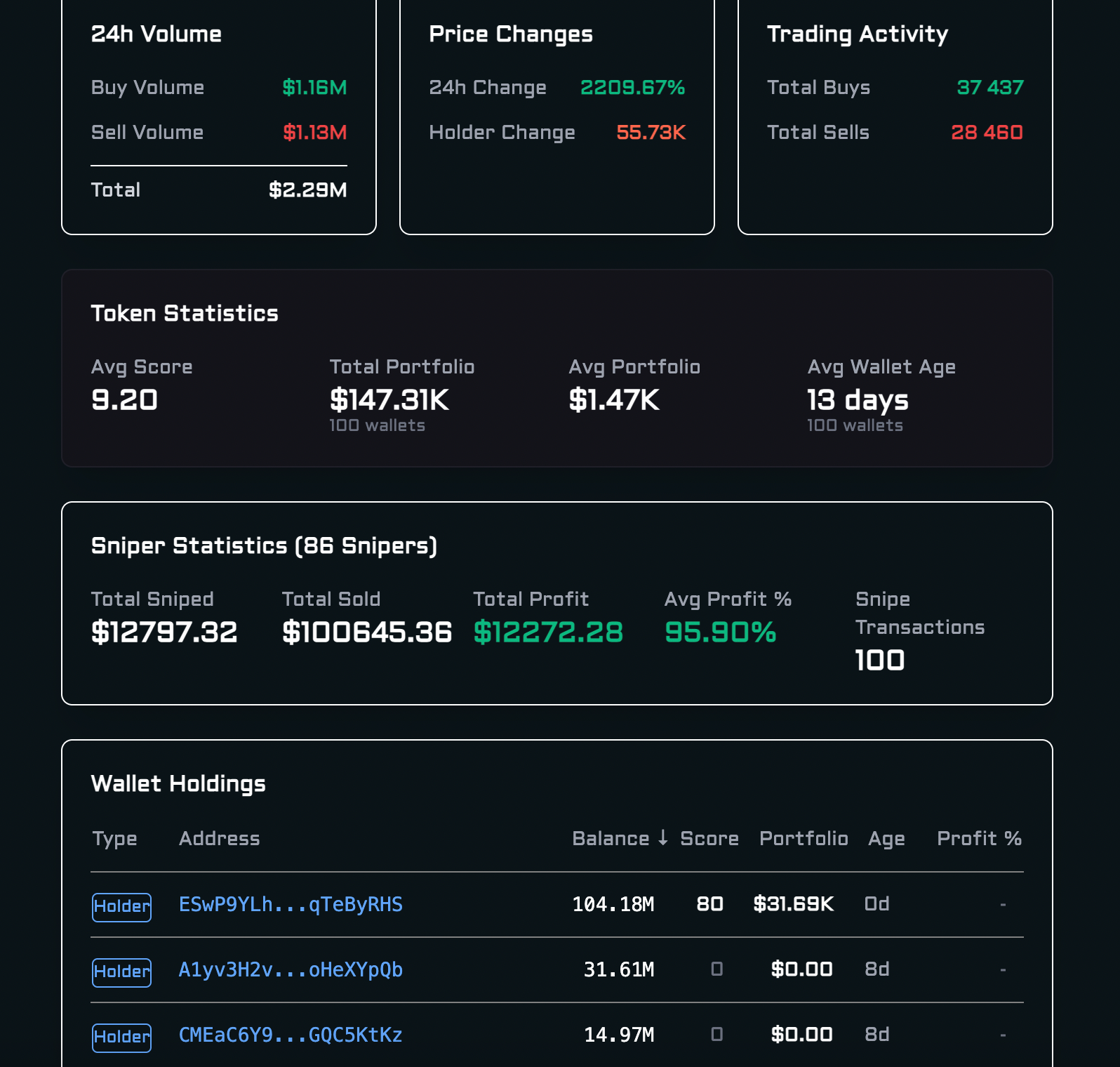Click the Price Changes card heading

(x=511, y=34)
